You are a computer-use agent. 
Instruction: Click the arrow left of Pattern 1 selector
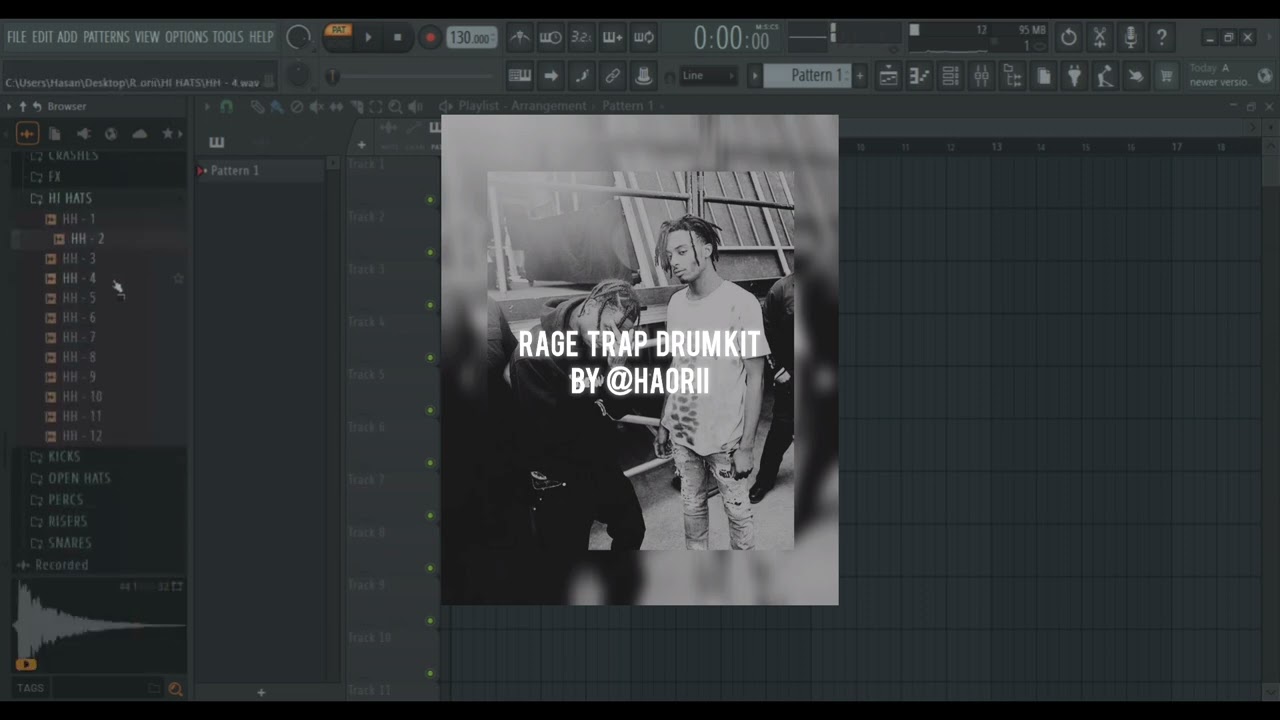pyautogui.click(x=755, y=76)
